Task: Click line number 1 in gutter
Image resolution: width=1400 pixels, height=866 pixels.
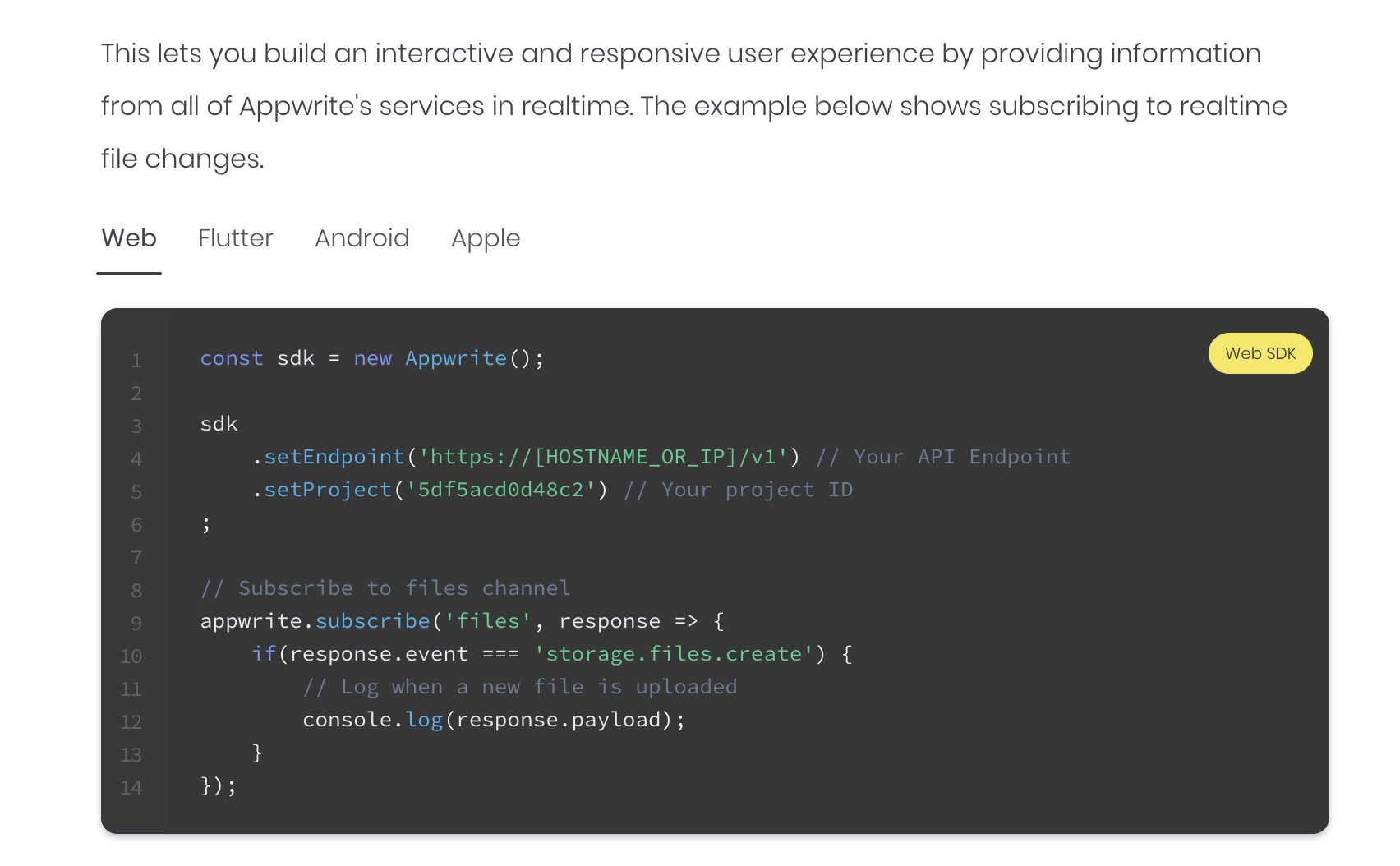Action: (x=136, y=360)
